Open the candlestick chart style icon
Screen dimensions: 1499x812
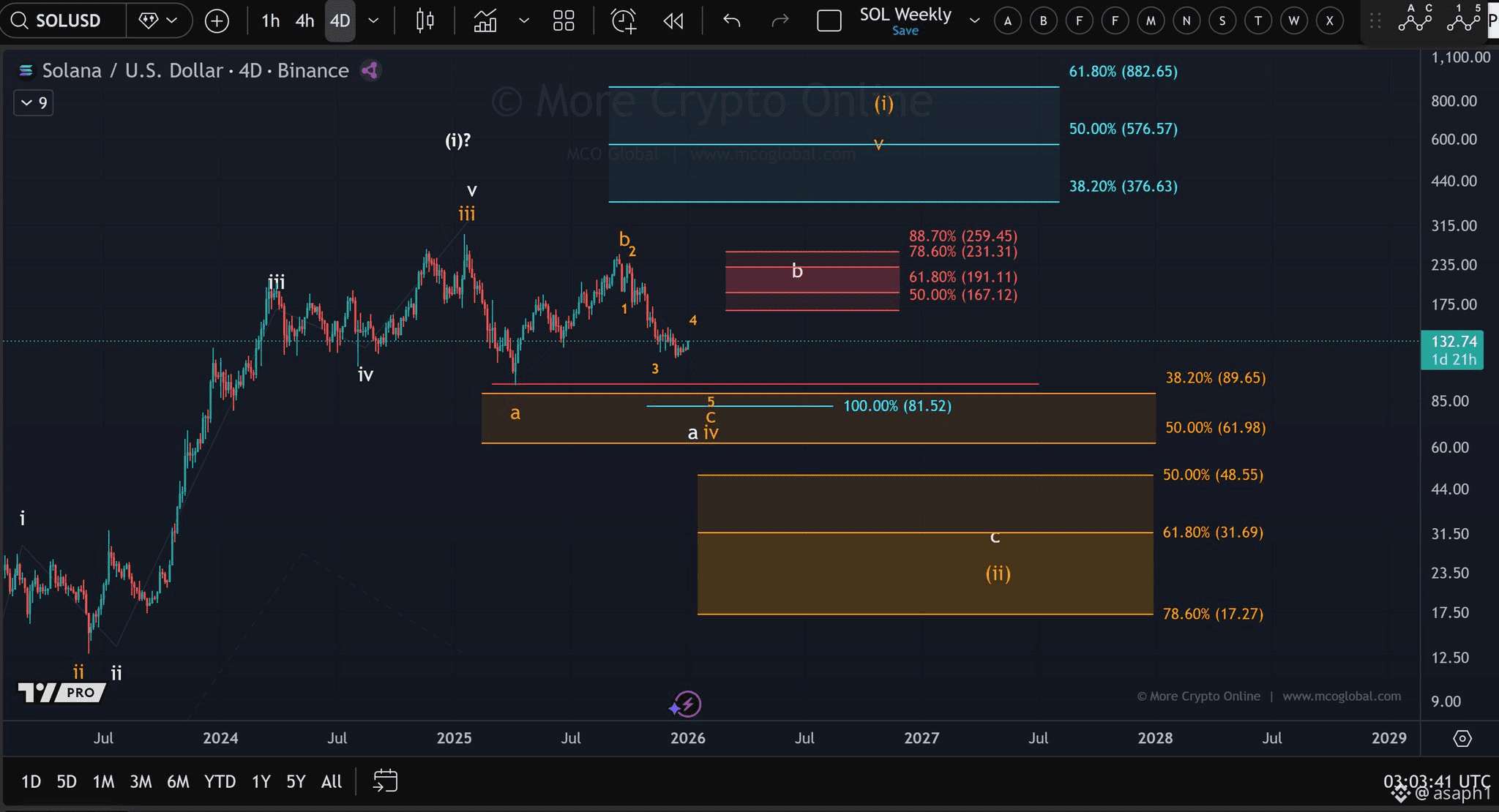(x=425, y=21)
